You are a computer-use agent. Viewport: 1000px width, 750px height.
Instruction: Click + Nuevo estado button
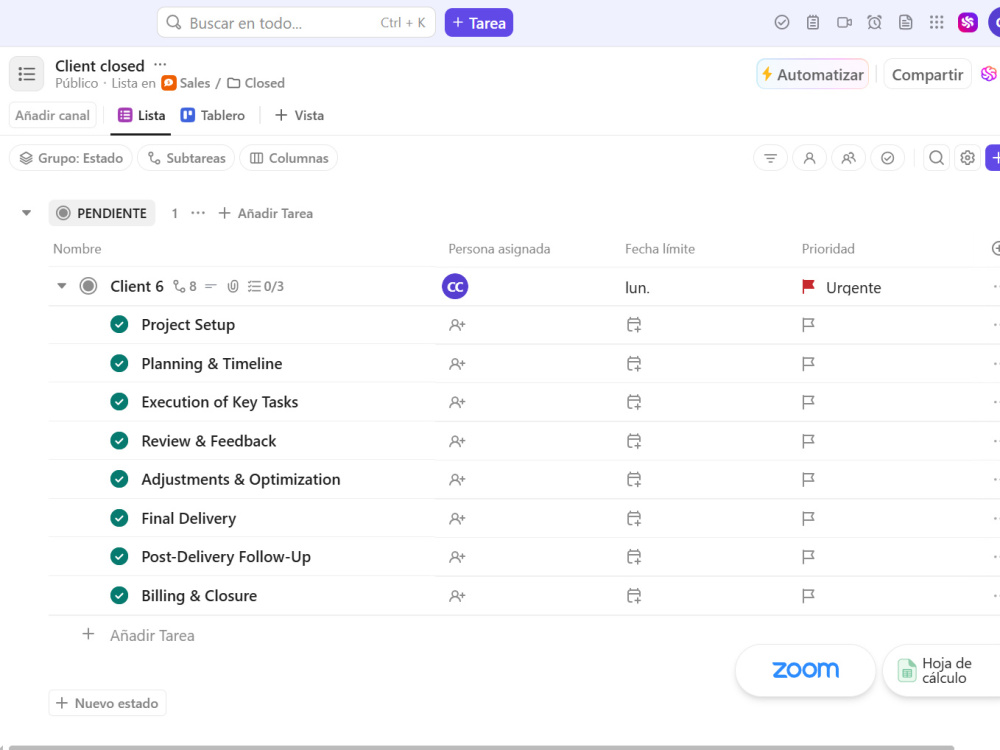107,703
